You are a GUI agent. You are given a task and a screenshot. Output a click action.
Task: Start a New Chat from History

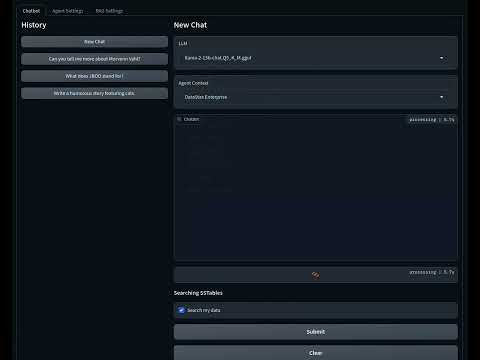(x=94, y=42)
